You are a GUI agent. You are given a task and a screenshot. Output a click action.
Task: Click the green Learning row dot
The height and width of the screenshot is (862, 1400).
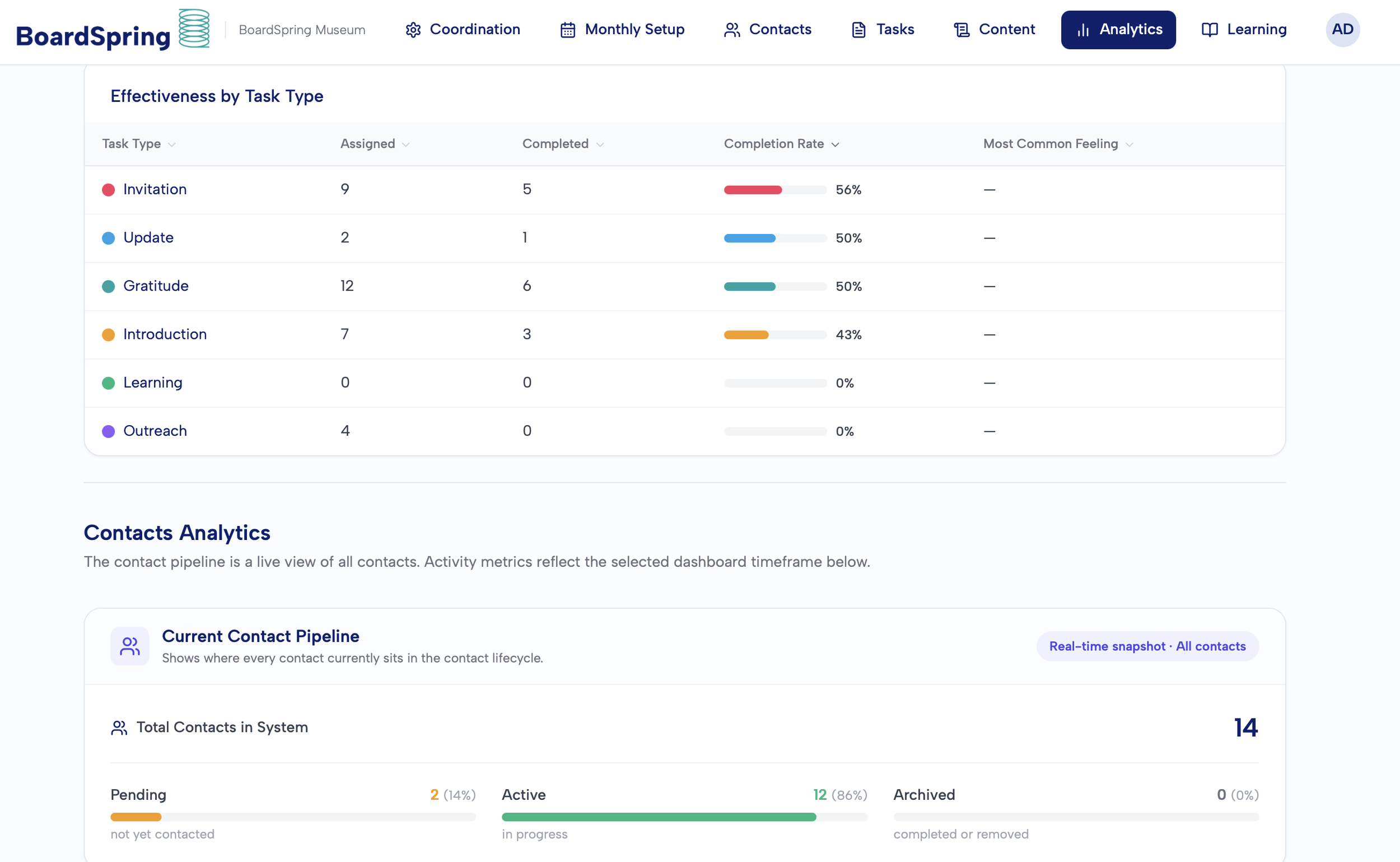[108, 383]
